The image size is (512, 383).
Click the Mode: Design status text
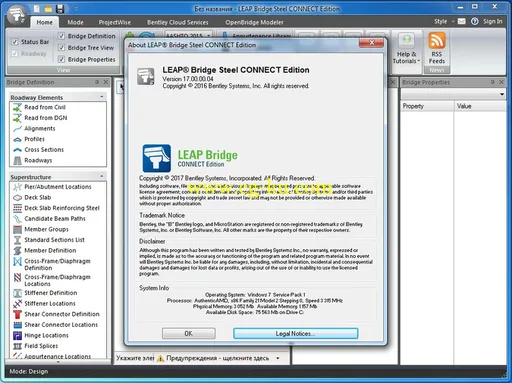coord(29,371)
